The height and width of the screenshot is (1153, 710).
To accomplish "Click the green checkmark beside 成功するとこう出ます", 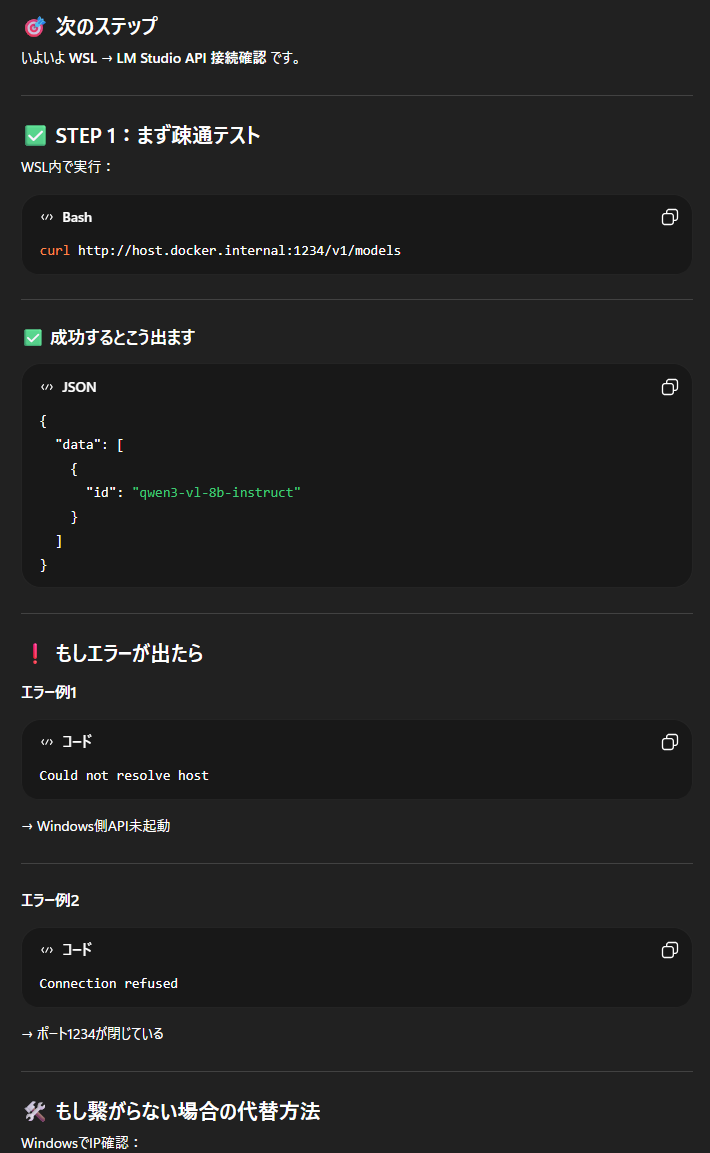I will (x=33, y=338).
